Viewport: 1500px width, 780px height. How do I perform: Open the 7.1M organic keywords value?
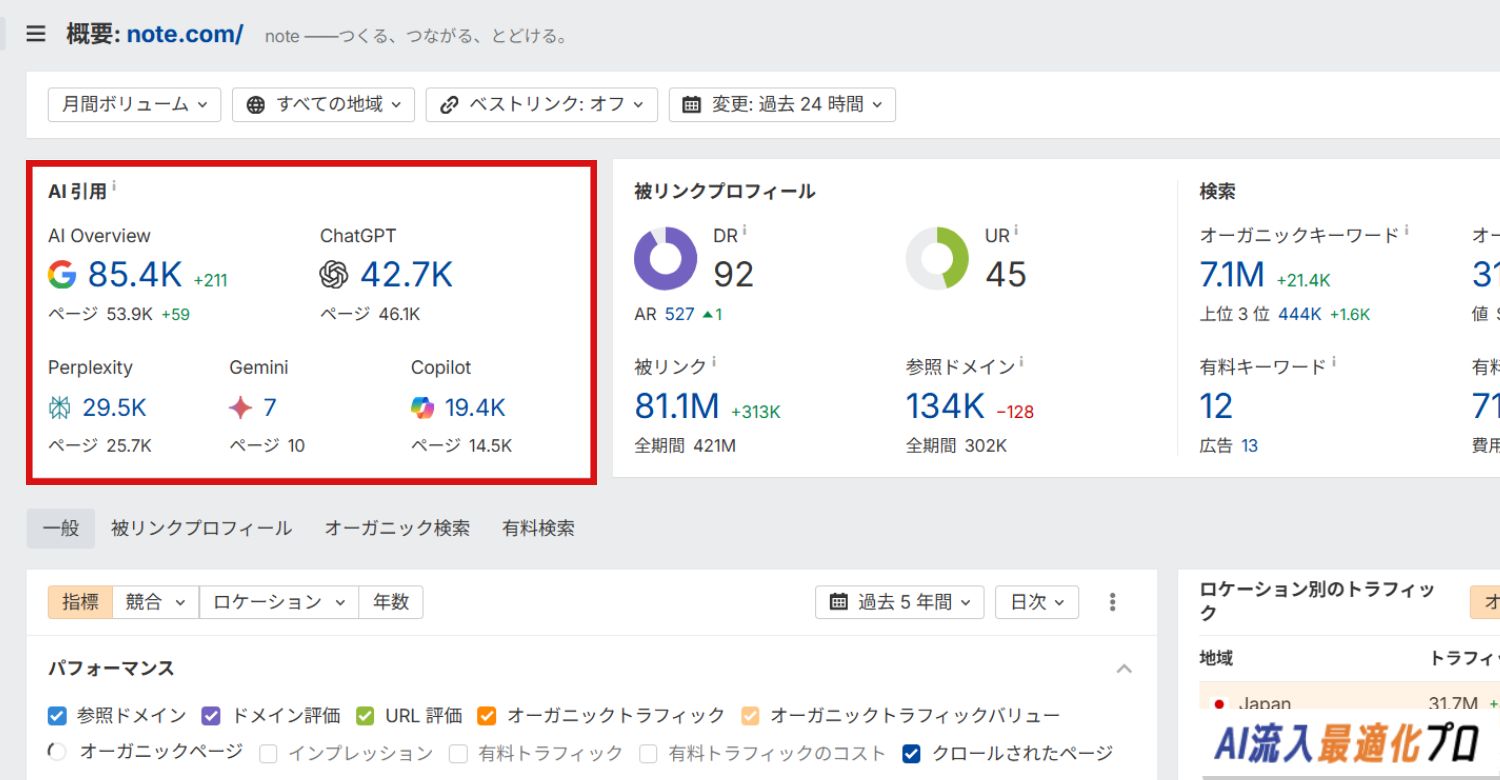1232,274
